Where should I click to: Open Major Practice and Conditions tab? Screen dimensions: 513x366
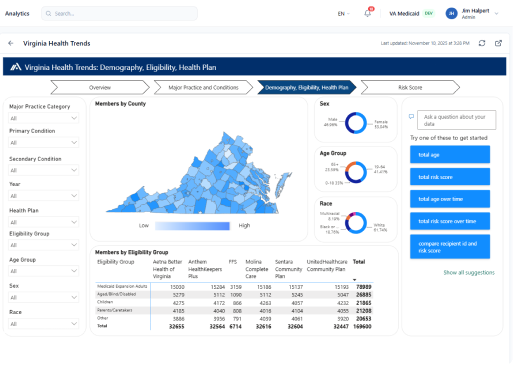(203, 87)
